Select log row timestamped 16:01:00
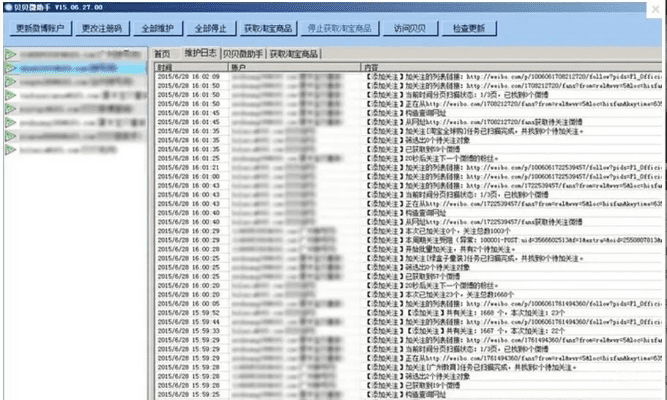Viewport: 667px width, 400px height. tap(408, 177)
